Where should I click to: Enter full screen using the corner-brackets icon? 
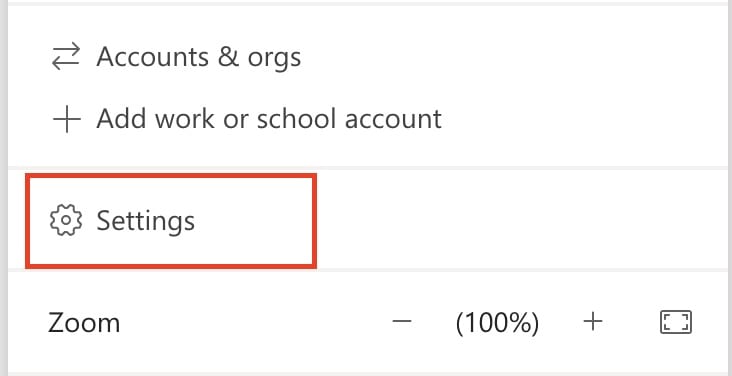[x=676, y=322]
